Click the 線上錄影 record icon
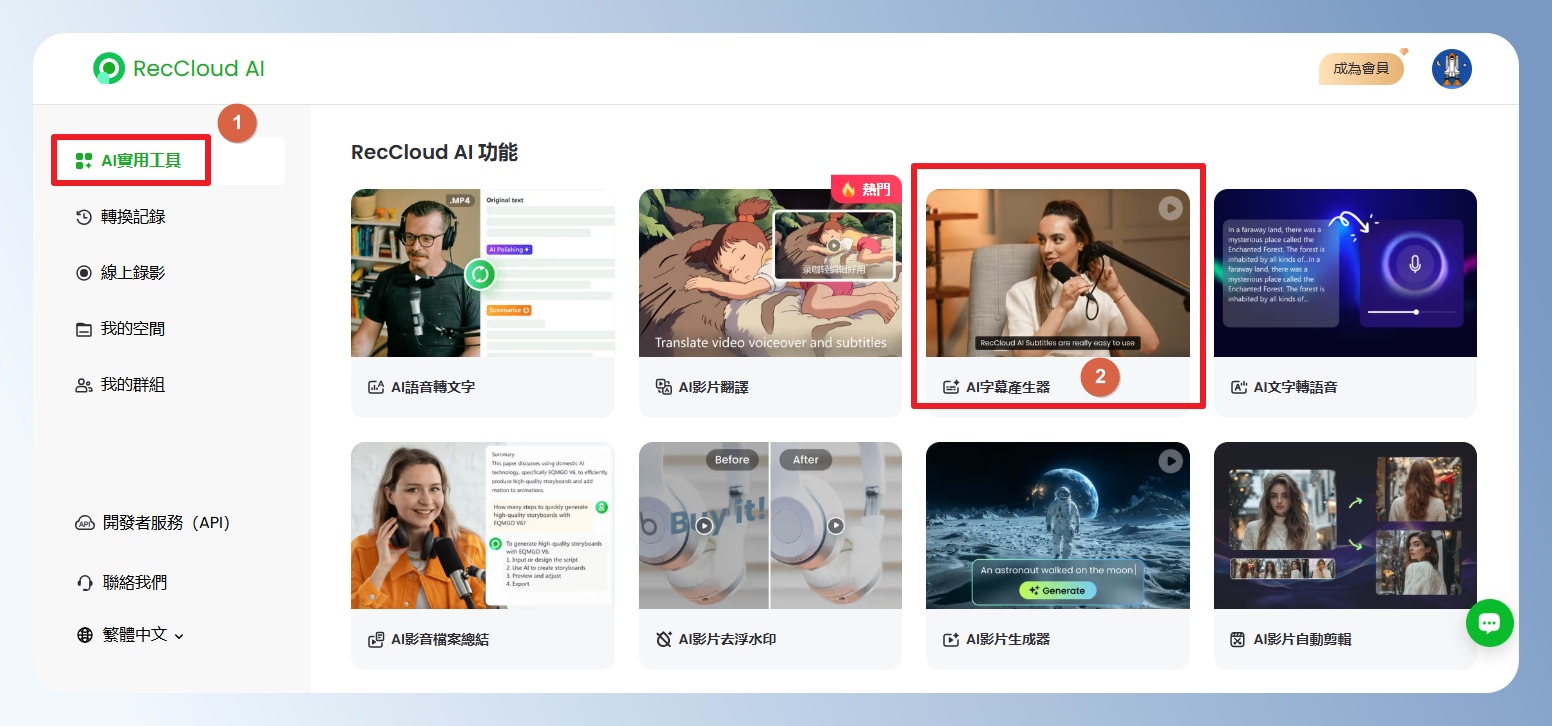The height and width of the screenshot is (726, 1552). (84, 273)
